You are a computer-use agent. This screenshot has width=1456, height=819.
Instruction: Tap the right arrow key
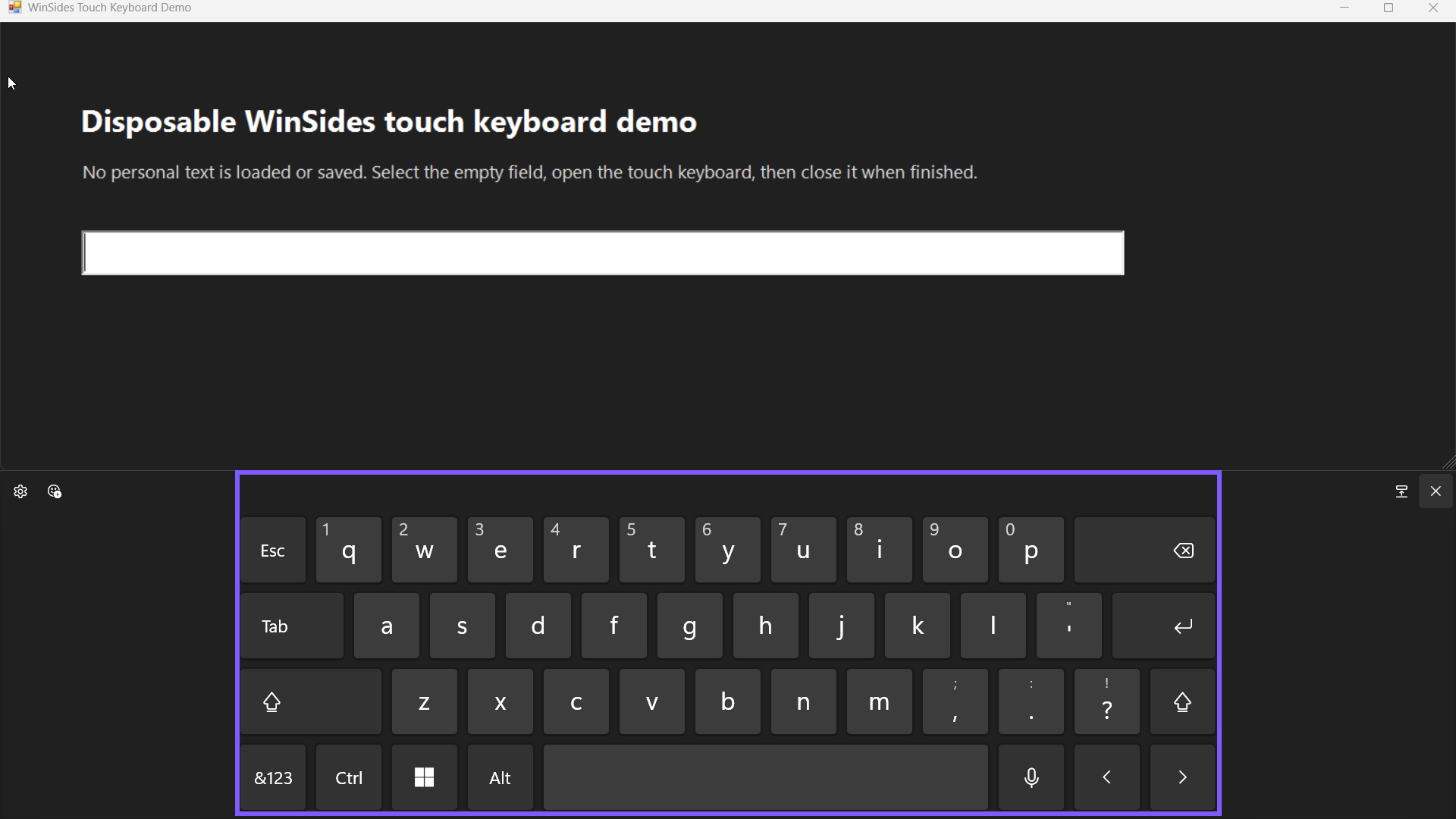[1183, 778]
